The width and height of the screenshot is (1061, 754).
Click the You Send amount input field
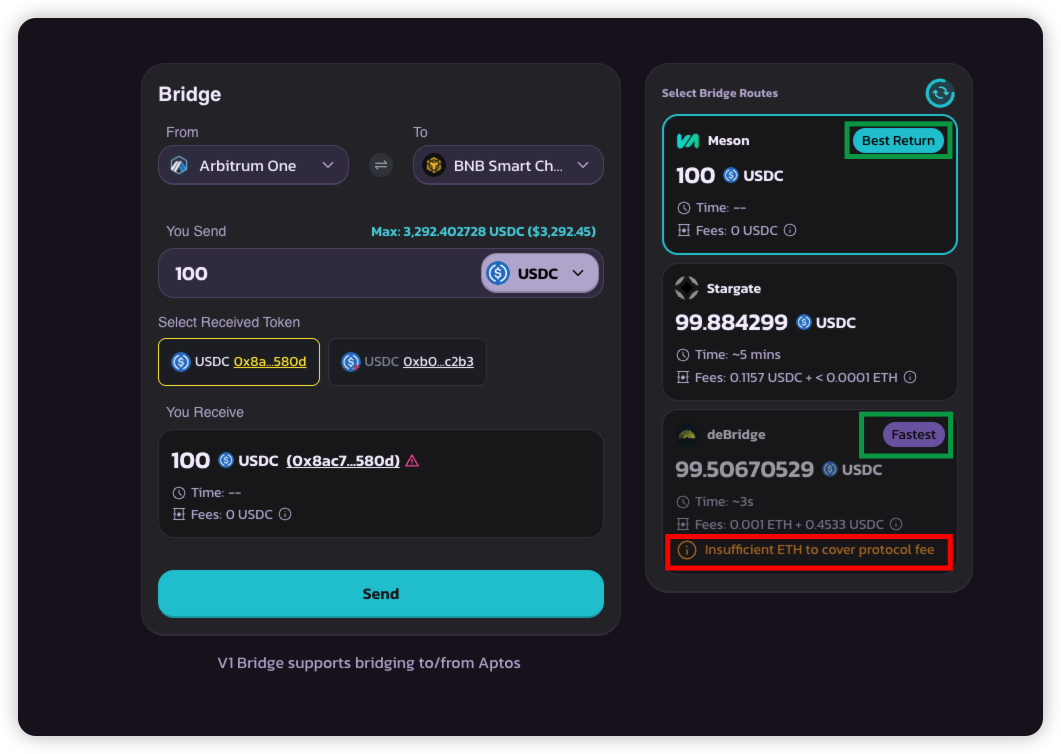315,273
